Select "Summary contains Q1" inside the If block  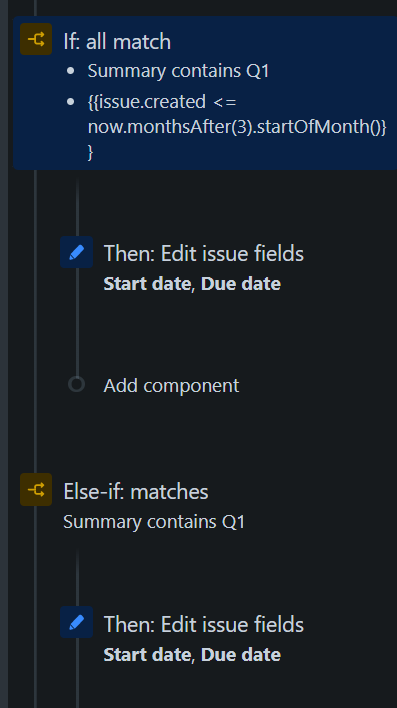pyautogui.click(x=178, y=71)
